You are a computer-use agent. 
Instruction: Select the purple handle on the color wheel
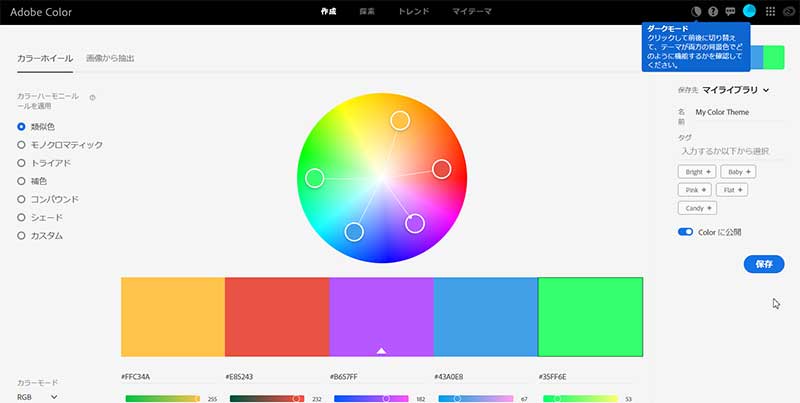pyautogui.click(x=415, y=223)
